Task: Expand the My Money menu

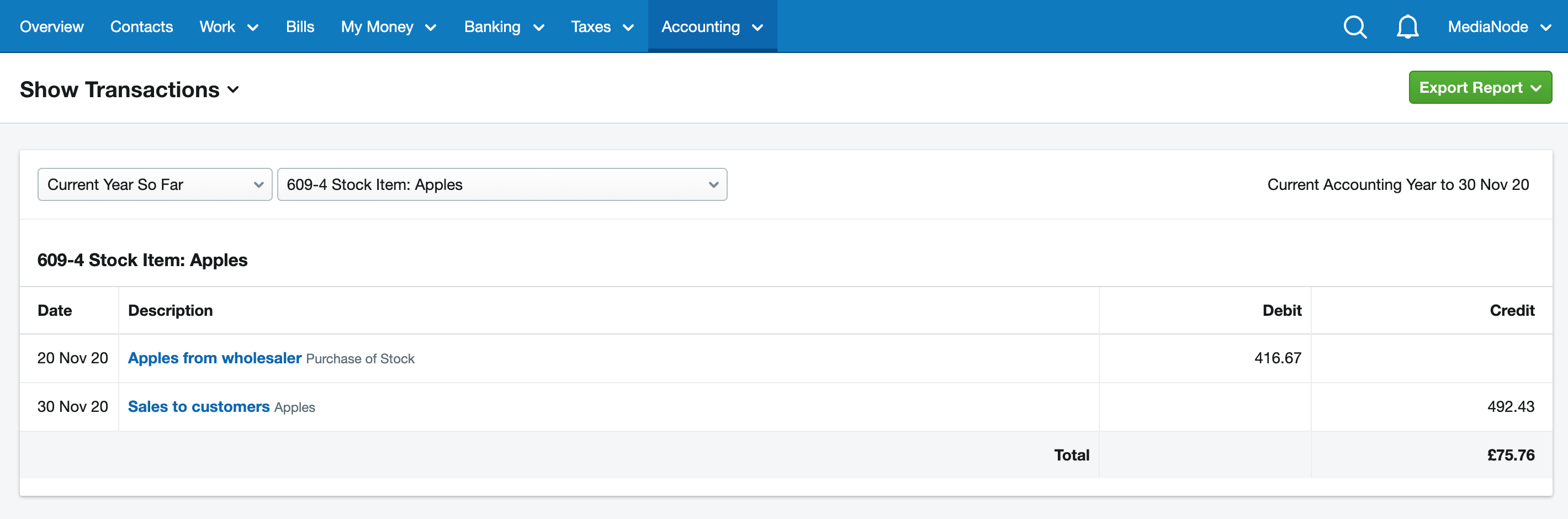Action: click(x=388, y=27)
